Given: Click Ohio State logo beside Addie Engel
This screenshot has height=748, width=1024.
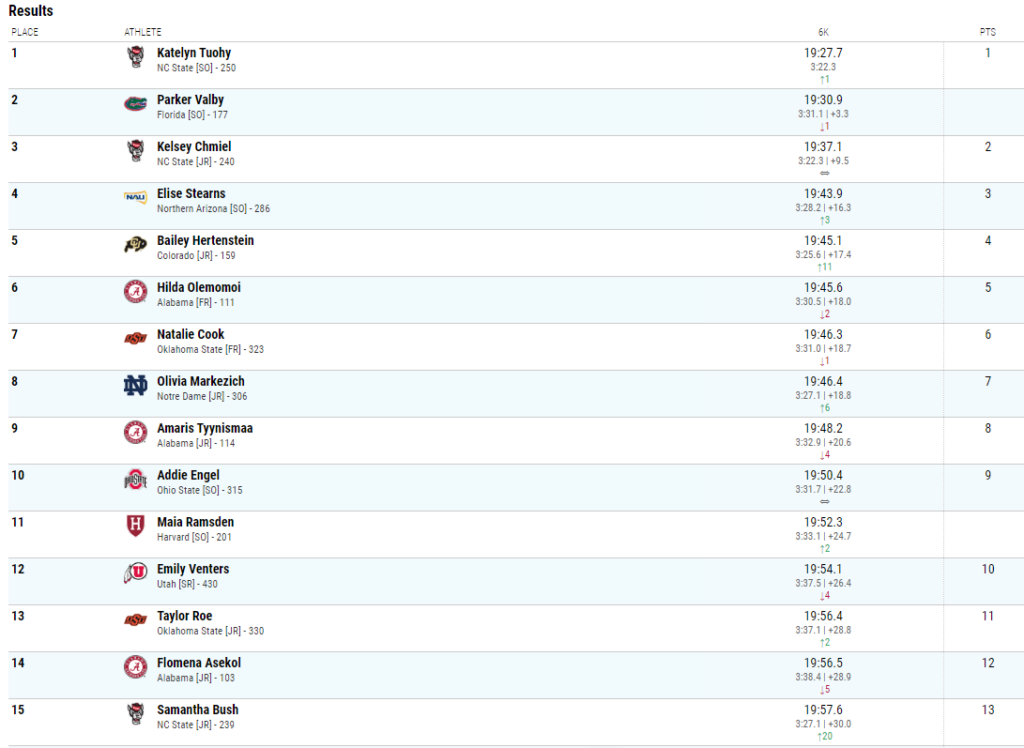Looking at the screenshot, I should click(x=135, y=480).
